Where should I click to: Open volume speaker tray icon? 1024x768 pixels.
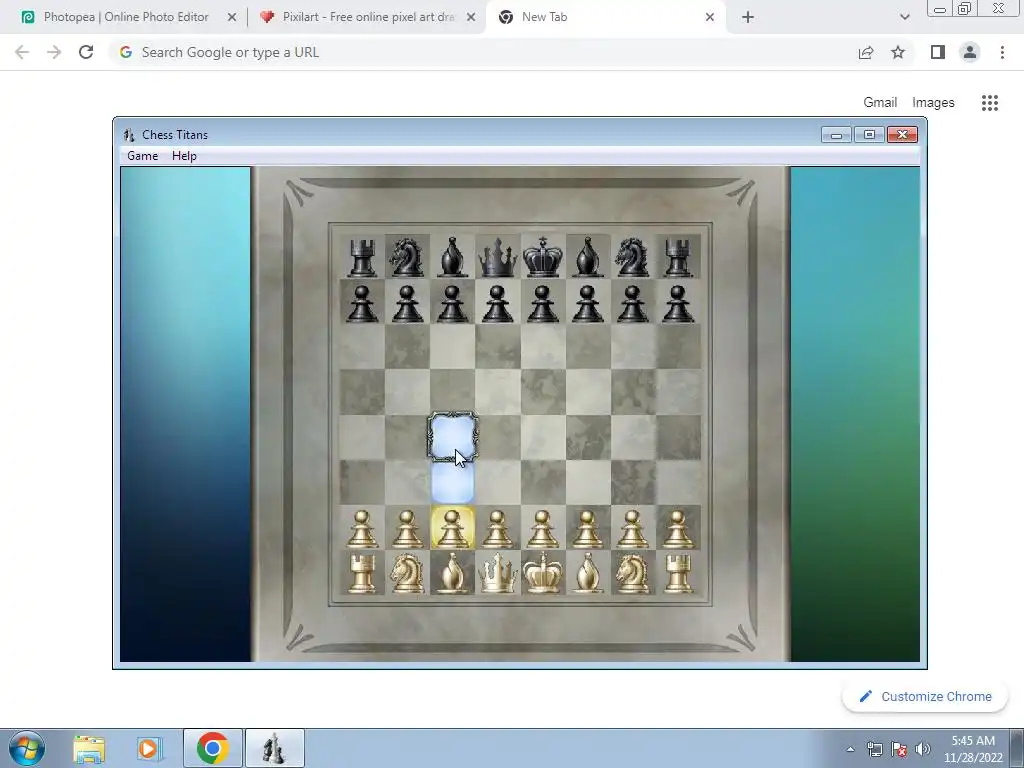coord(922,749)
